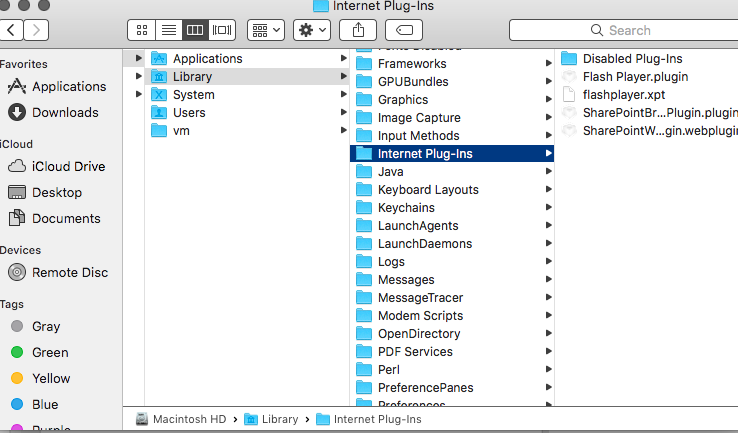Select the Gray tag
The height and width of the screenshot is (433, 738).
pyautogui.click(x=36, y=327)
